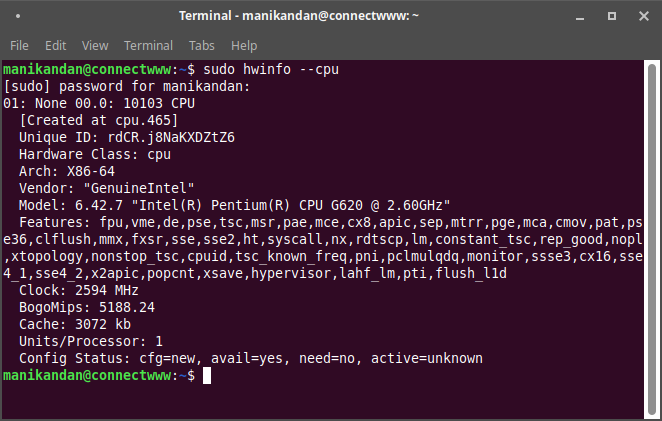Viewport: 662px width, 421px height.
Task: Click the block cursor at the last prompt
Action: click(x=207, y=375)
